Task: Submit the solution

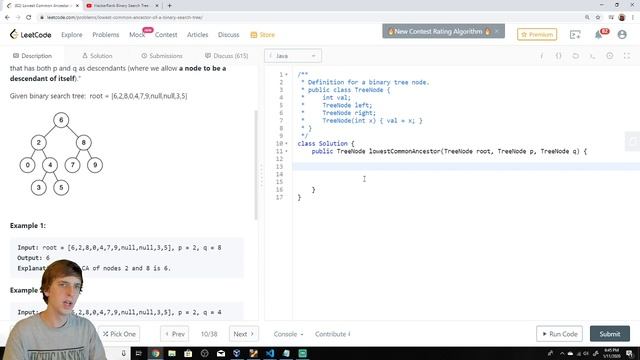Action: pyautogui.click(x=610, y=334)
